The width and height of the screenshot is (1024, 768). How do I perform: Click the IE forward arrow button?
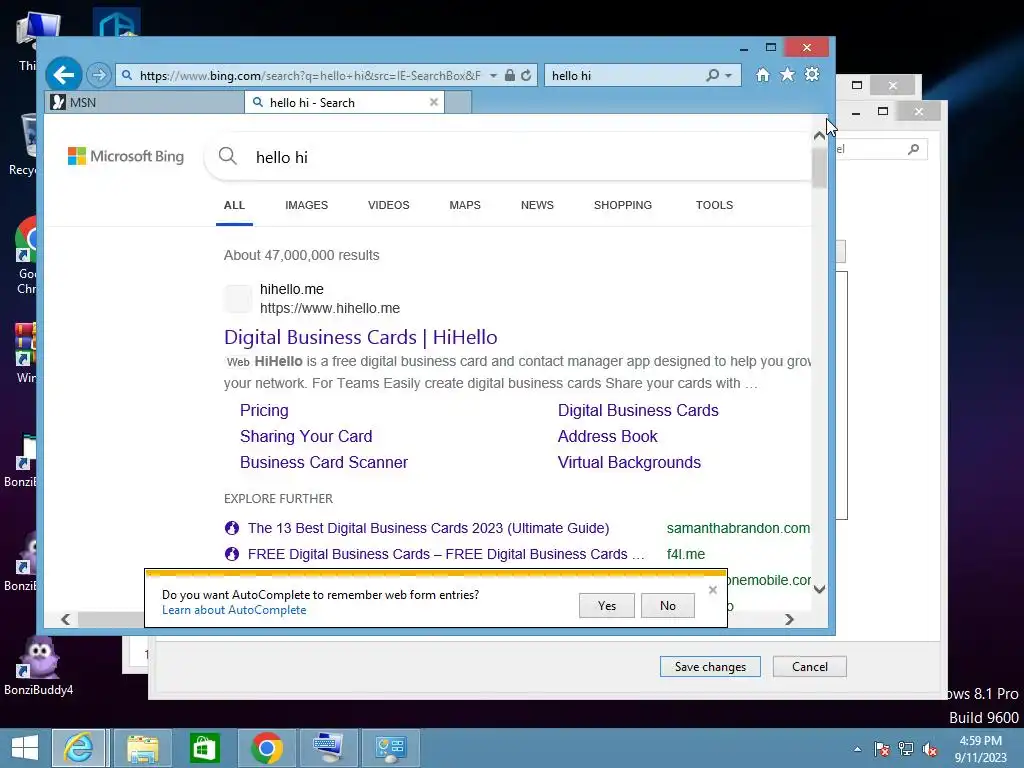point(99,75)
